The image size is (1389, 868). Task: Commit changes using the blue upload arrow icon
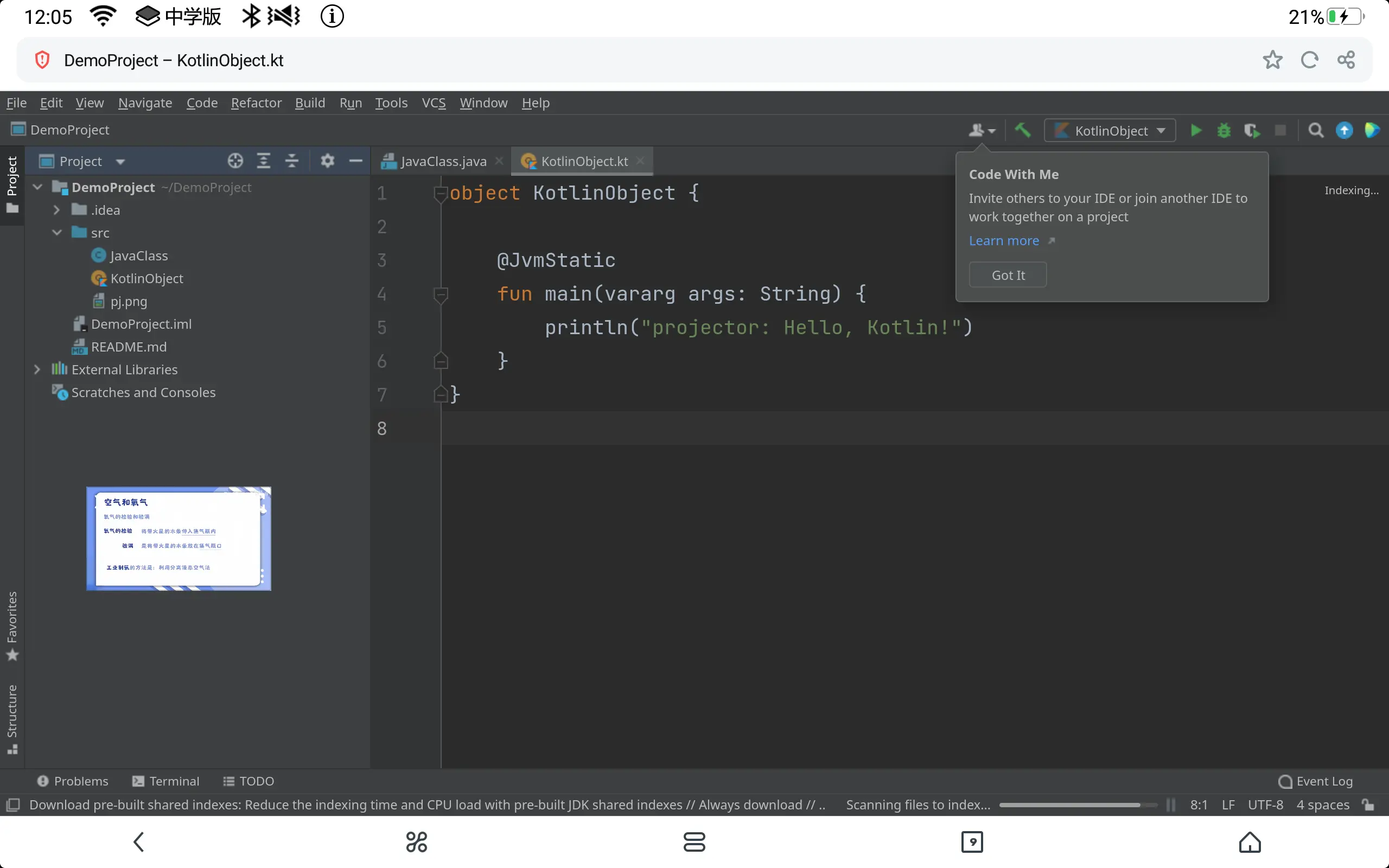point(1343,130)
